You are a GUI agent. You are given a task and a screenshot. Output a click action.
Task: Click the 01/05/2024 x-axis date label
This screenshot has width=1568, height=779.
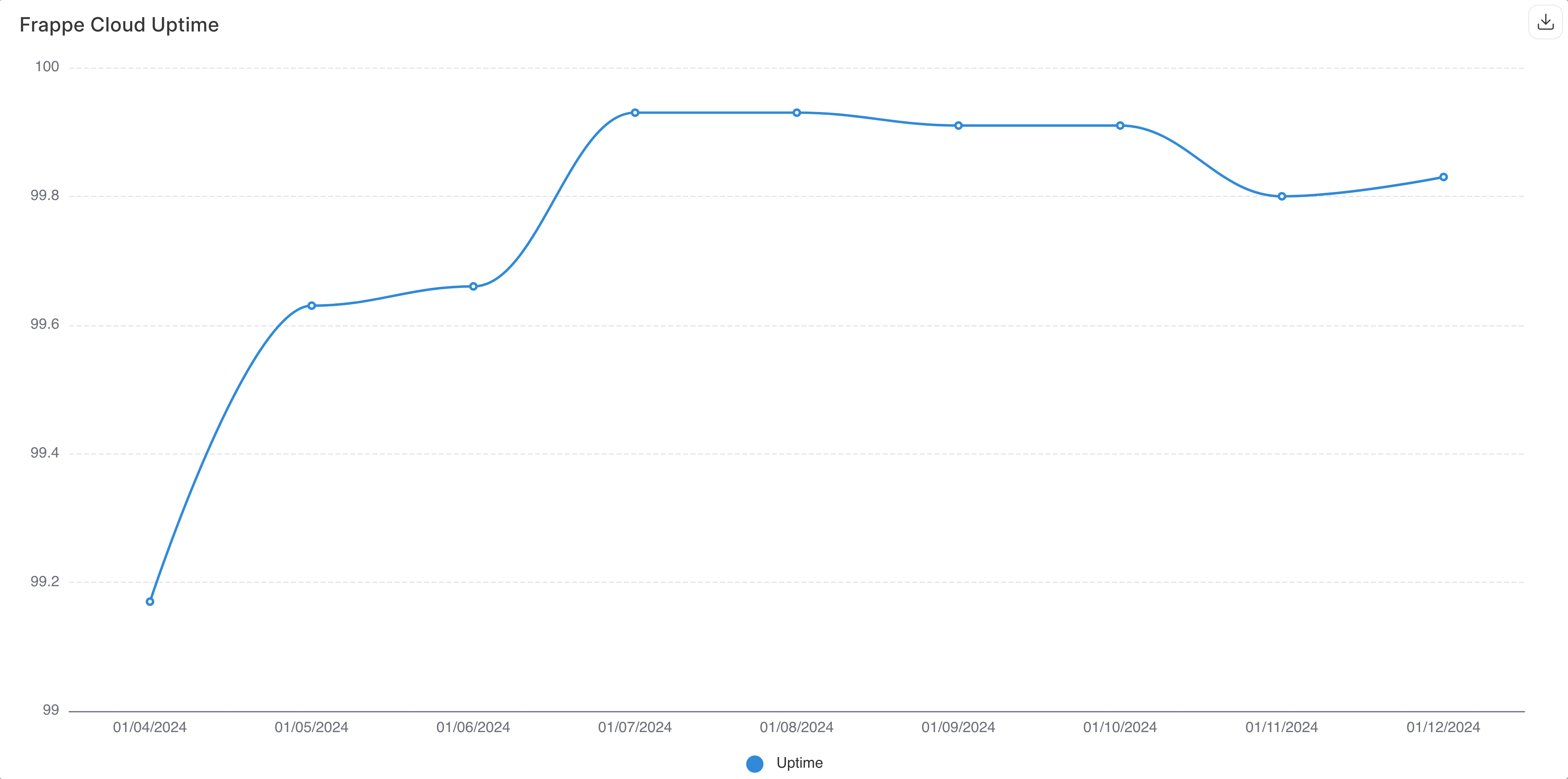pyautogui.click(x=312, y=727)
